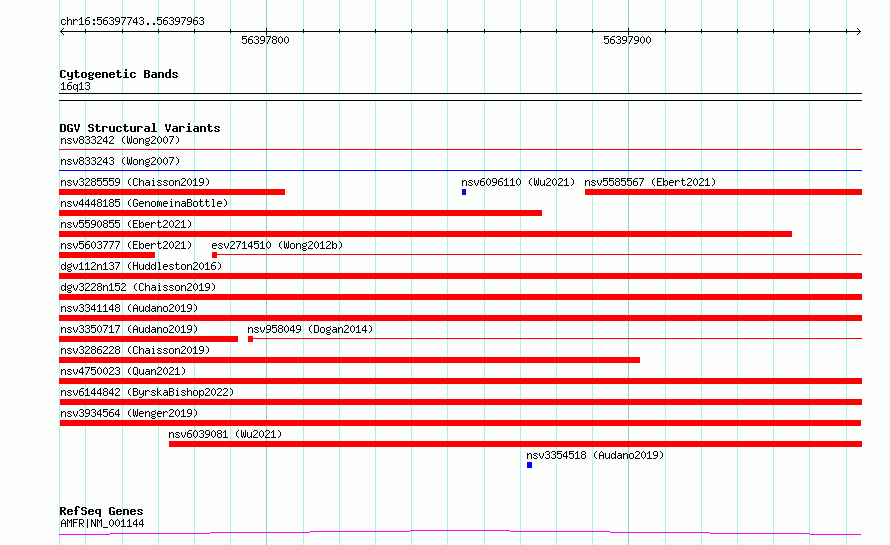
Task: Click the nsv5603777 (Ebert2021) label
Action: (x=126, y=245)
